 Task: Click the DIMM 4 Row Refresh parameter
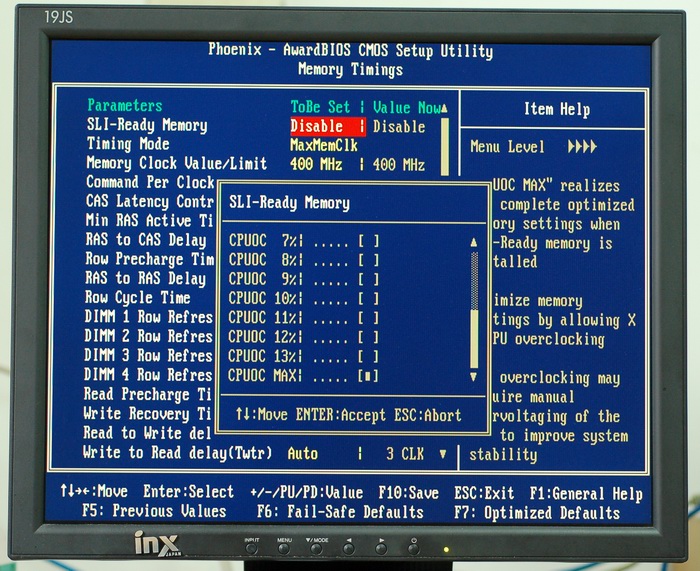click(x=148, y=375)
